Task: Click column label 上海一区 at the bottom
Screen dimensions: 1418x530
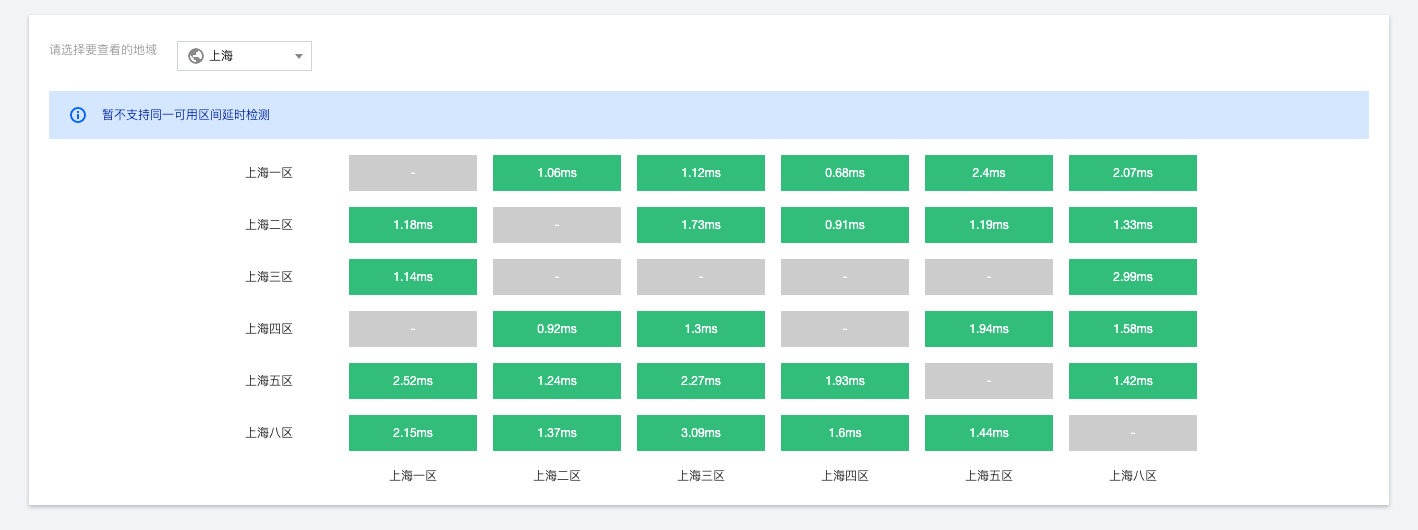Action: point(413,476)
